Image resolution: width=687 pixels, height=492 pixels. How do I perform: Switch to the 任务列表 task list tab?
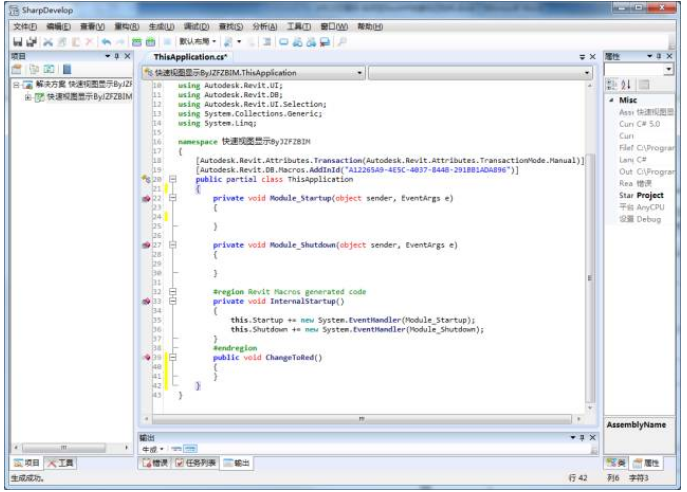coord(195,463)
